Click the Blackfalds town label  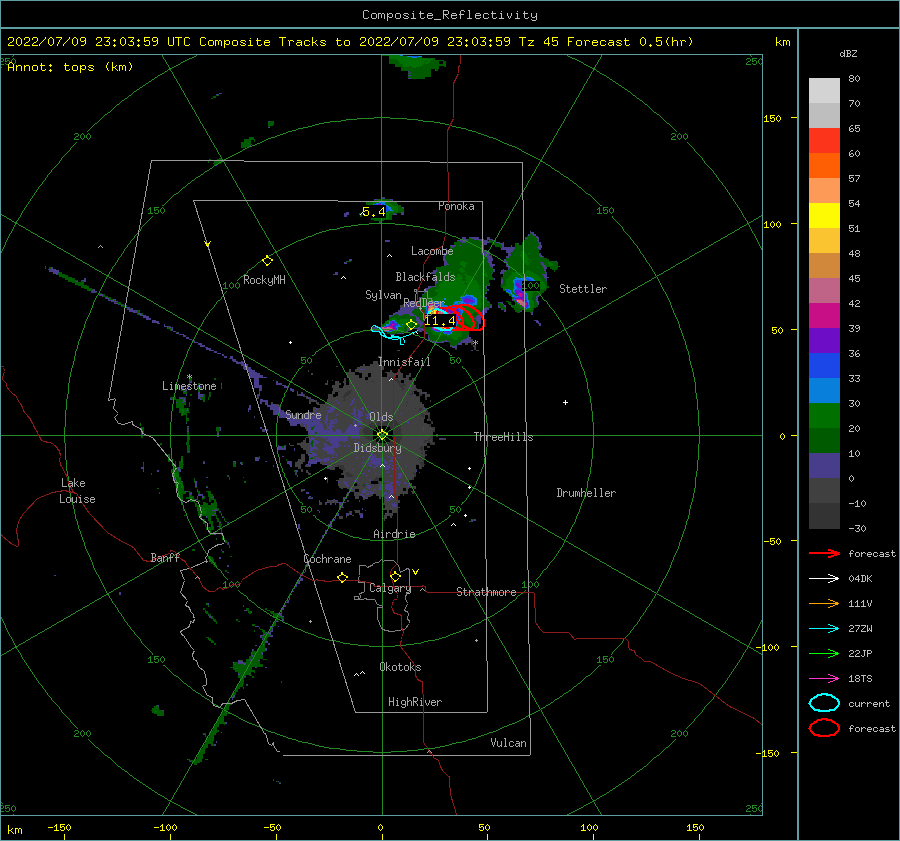(x=425, y=277)
